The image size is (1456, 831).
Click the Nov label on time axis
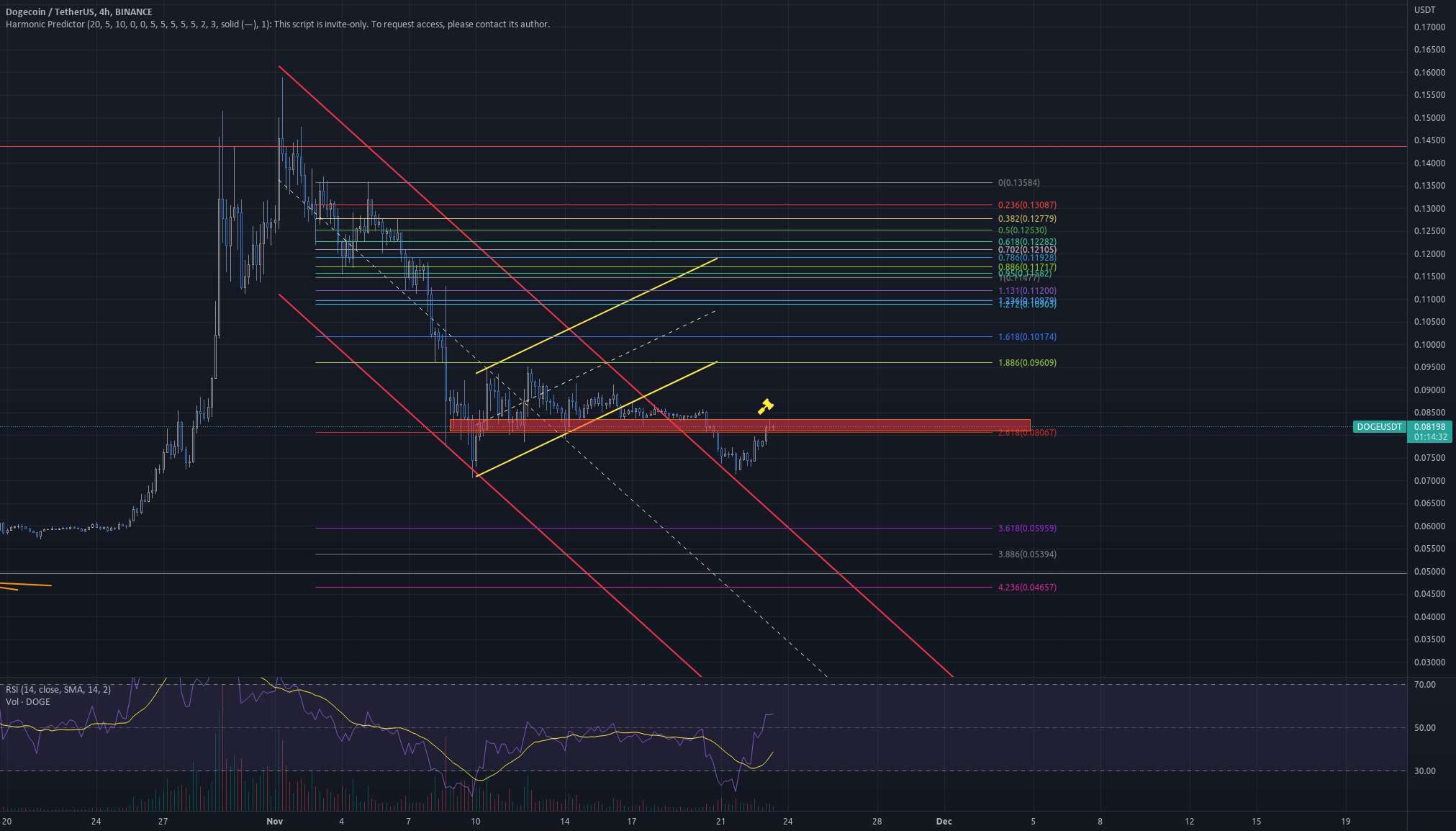tap(274, 822)
